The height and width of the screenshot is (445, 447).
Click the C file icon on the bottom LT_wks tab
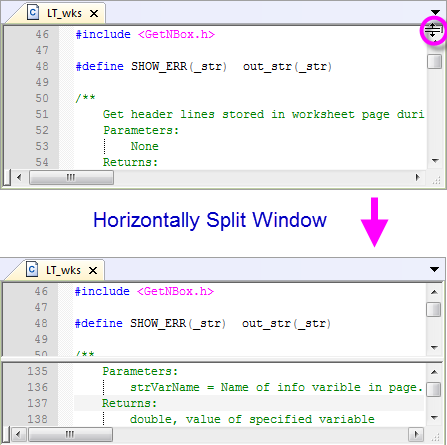[32, 269]
